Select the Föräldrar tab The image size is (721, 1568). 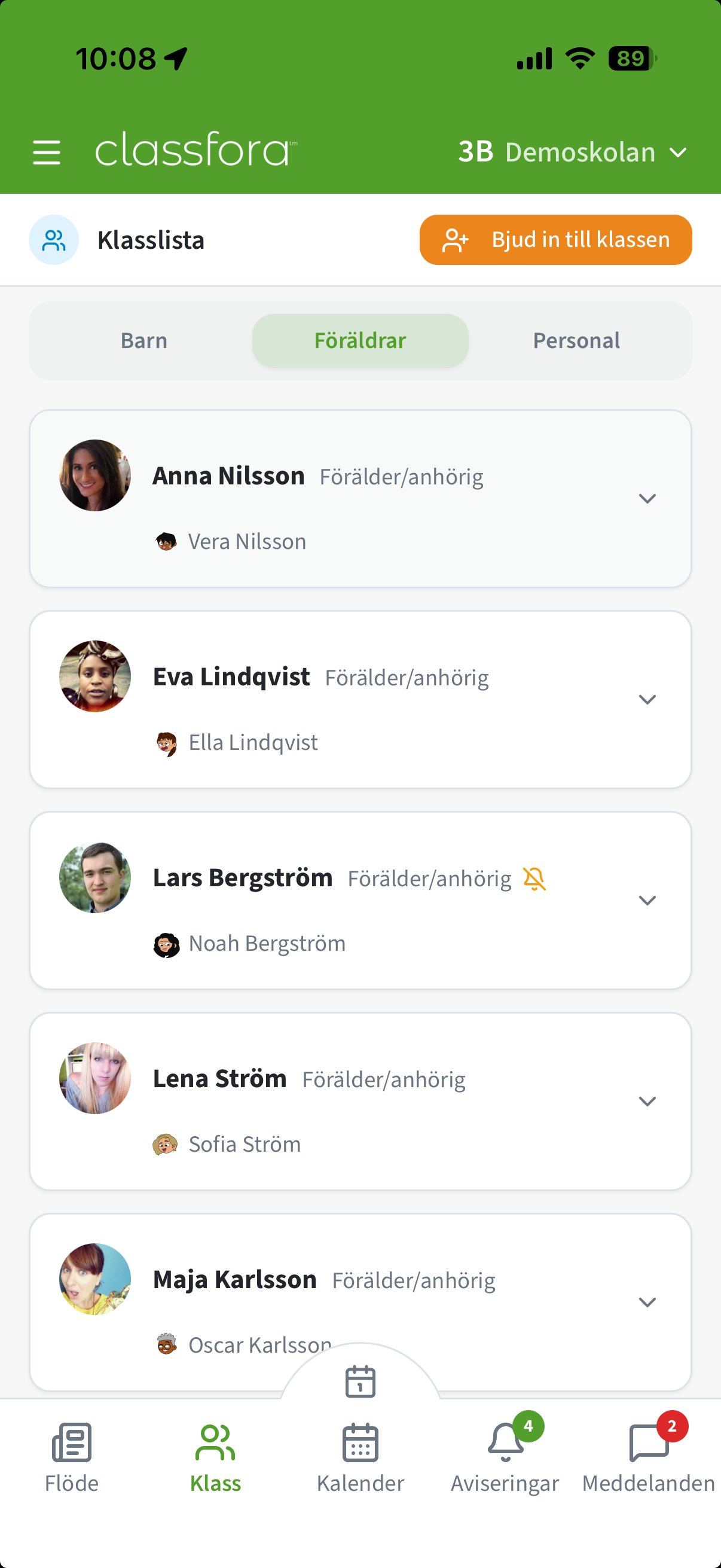coord(360,341)
